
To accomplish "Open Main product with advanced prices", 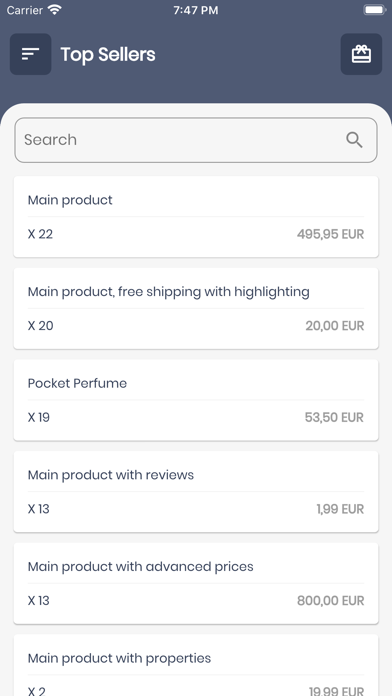I will pos(196,583).
